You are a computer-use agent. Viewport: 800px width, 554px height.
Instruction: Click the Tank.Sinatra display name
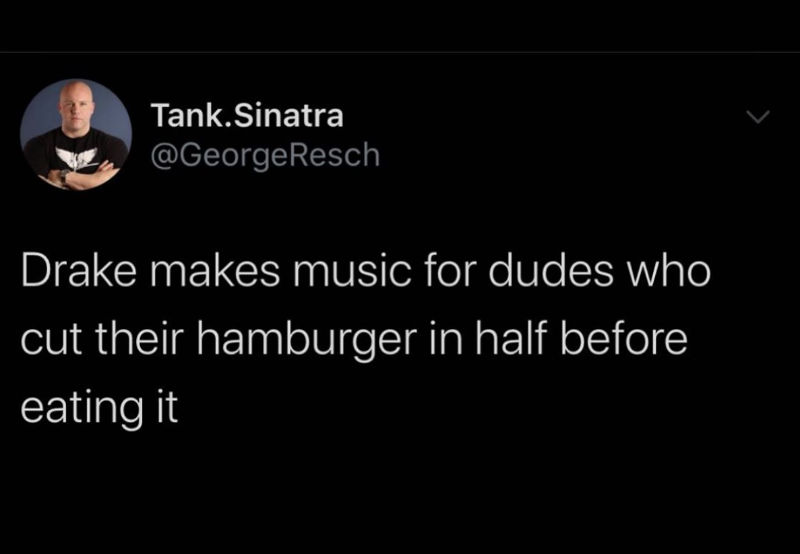247,116
